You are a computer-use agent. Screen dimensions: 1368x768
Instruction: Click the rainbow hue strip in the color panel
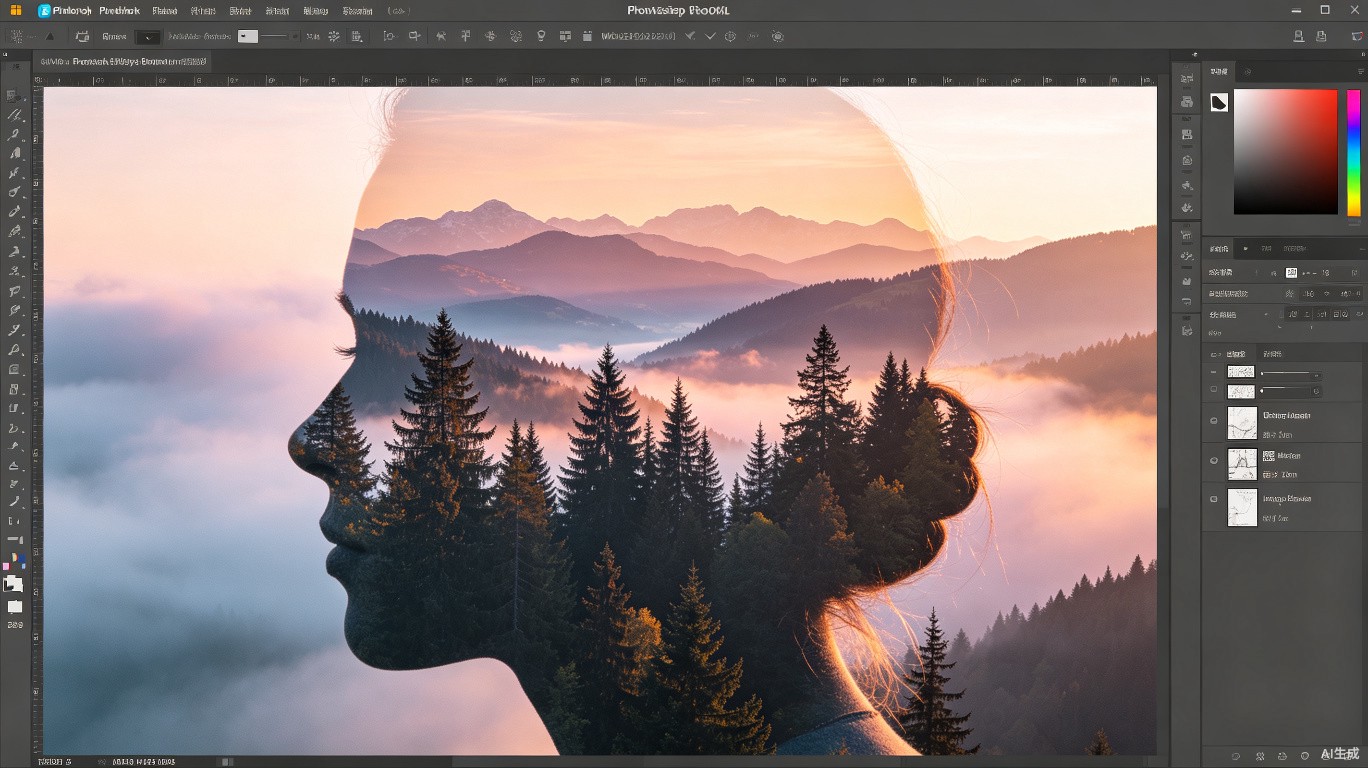[x=1353, y=152]
